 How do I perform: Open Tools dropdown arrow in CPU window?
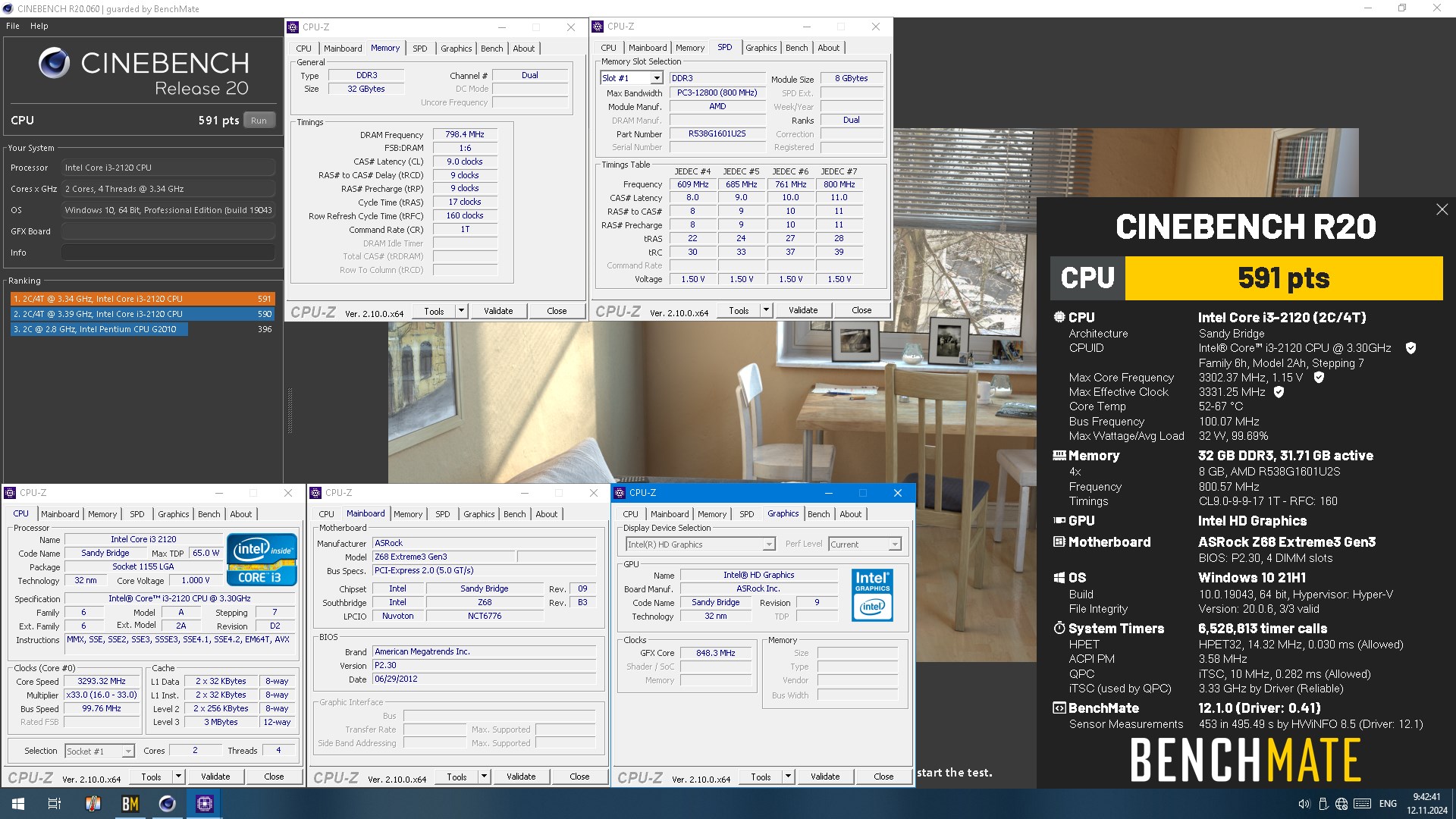point(178,777)
